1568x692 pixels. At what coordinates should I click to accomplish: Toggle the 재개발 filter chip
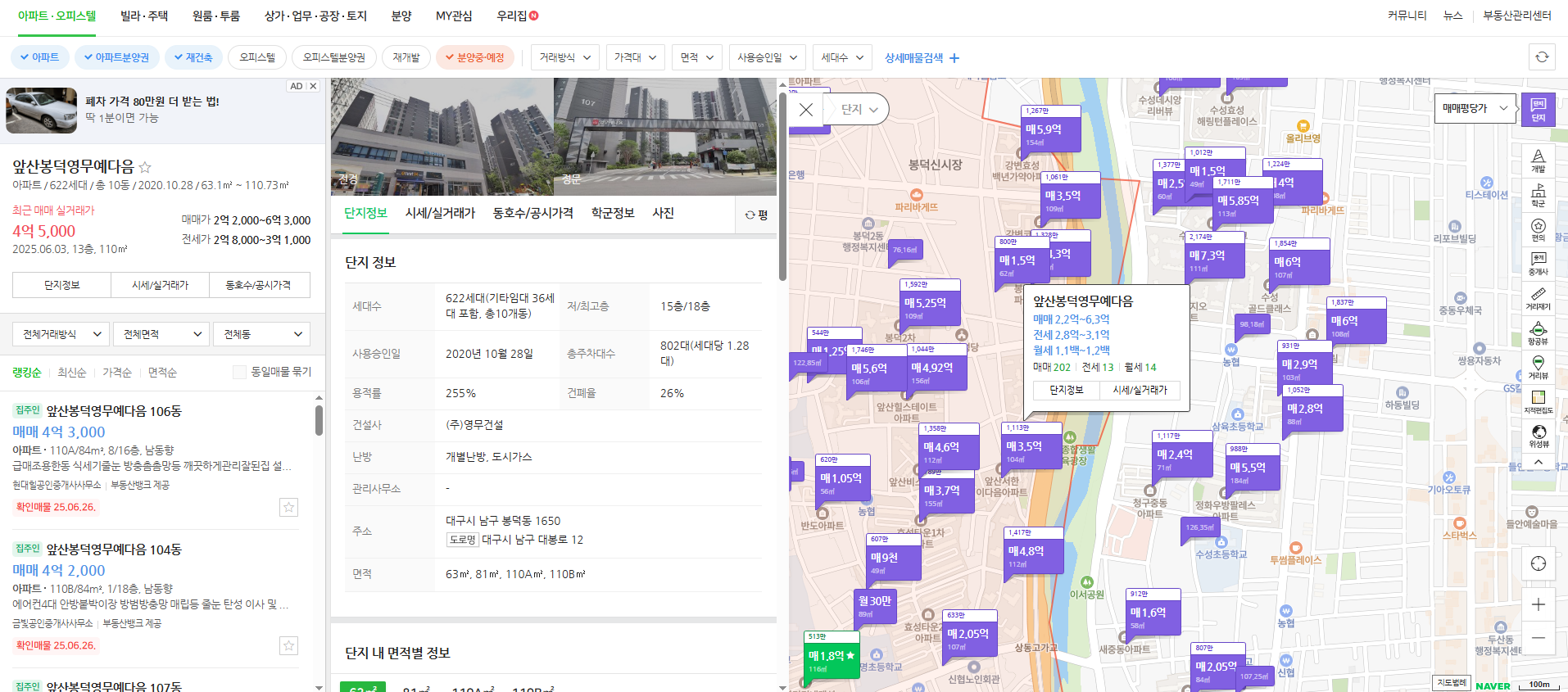click(x=406, y=57)
